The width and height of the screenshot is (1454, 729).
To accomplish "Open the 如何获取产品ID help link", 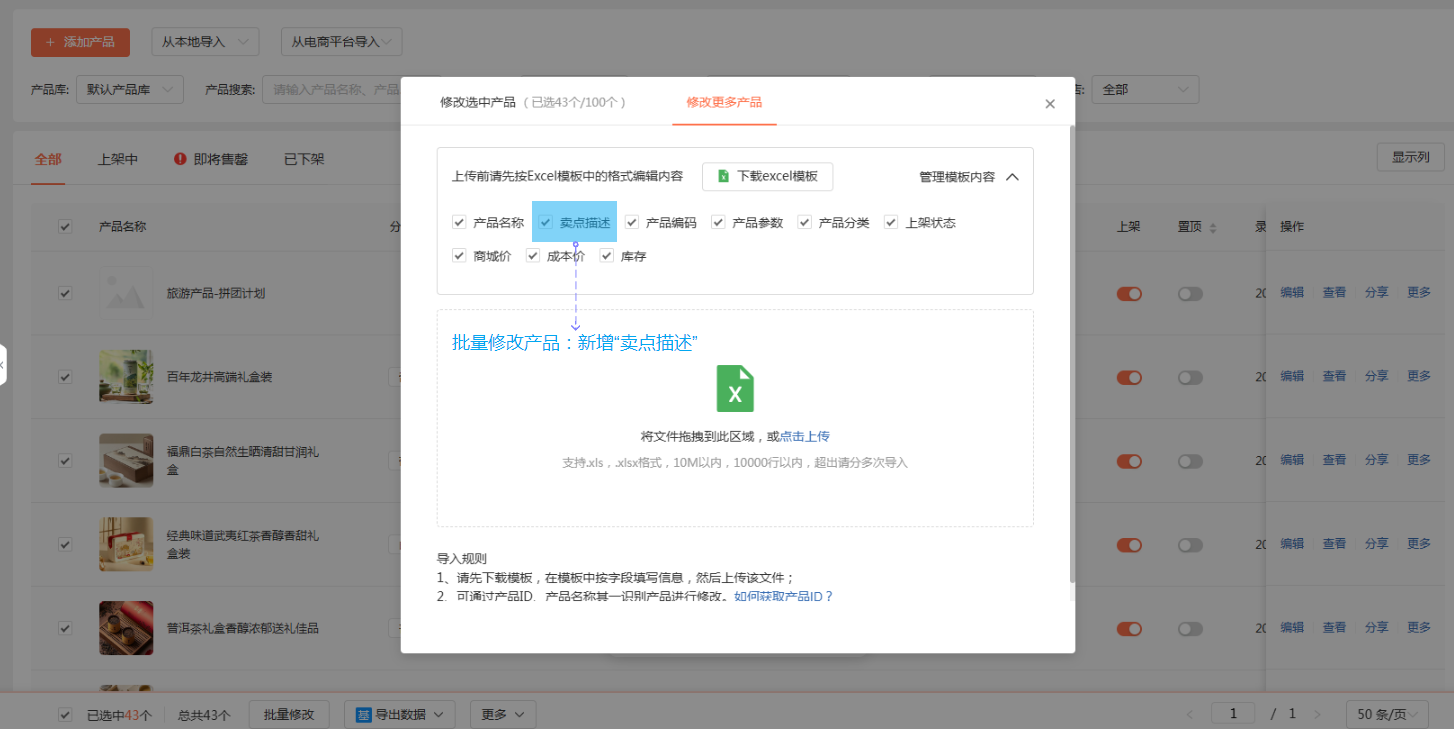I will 783,596.
